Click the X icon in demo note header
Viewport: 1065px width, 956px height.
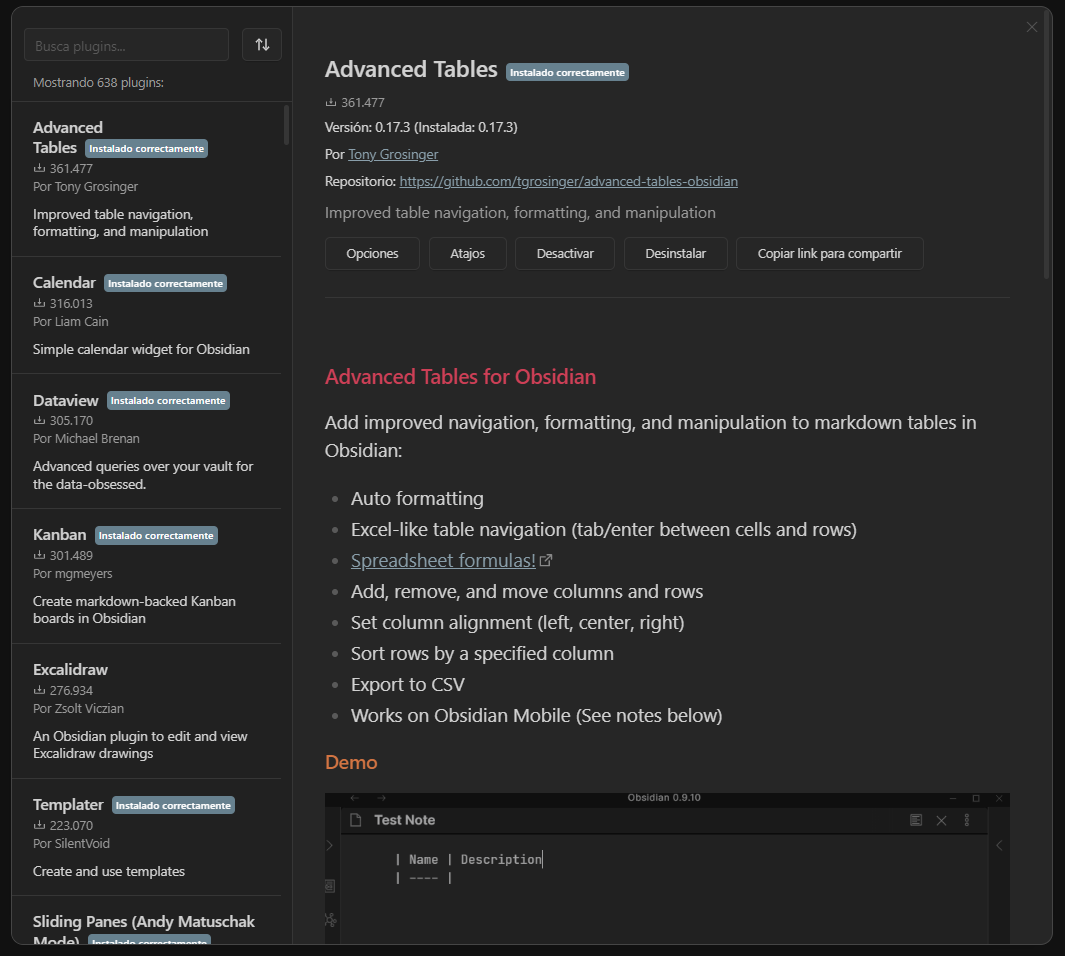(941, 820)
